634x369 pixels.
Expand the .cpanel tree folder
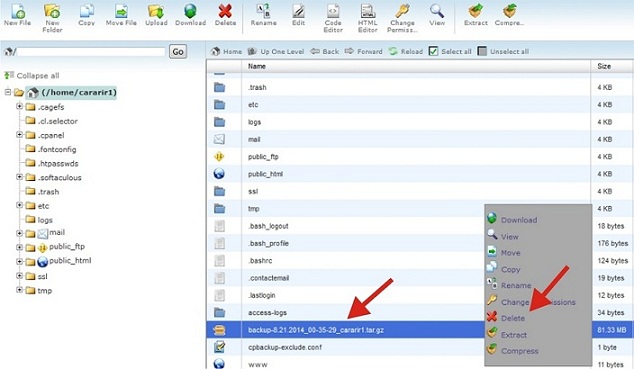tap(19, 135)
